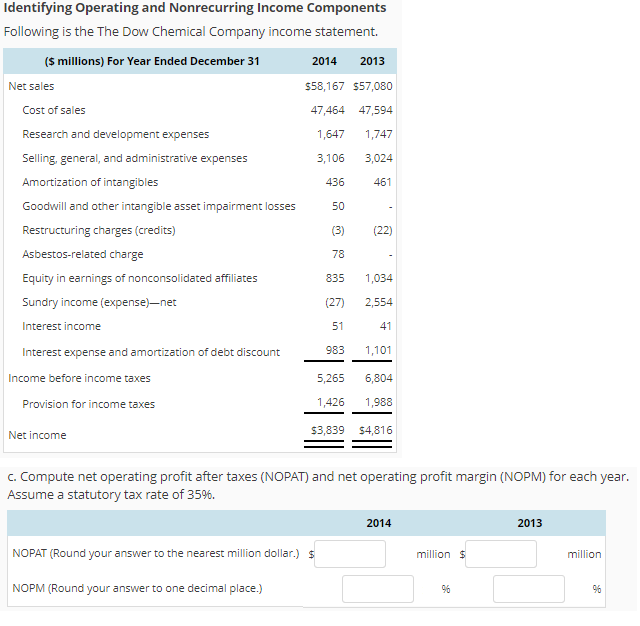Click the 2013 NOPAT input field
640x626 pixels.
(x=501, y=554)
